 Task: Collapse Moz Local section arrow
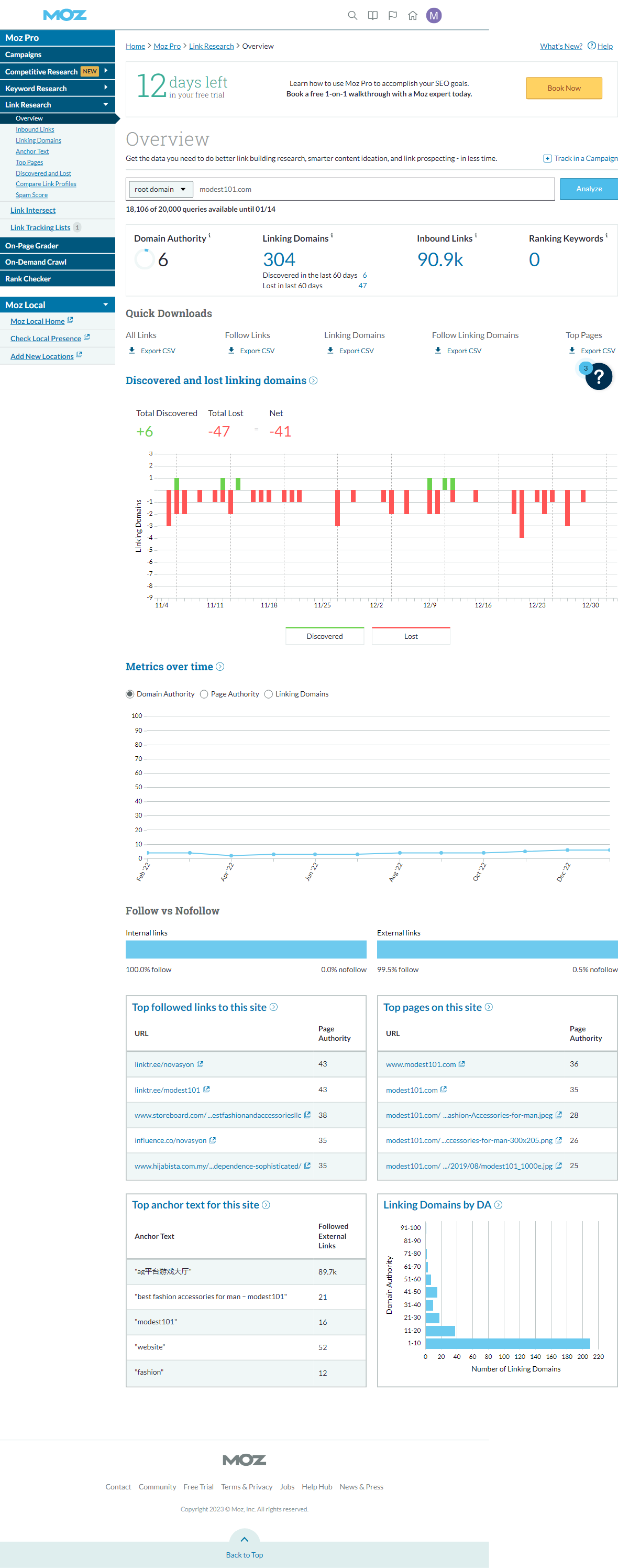pyautogui.click(x=106, y=304)
